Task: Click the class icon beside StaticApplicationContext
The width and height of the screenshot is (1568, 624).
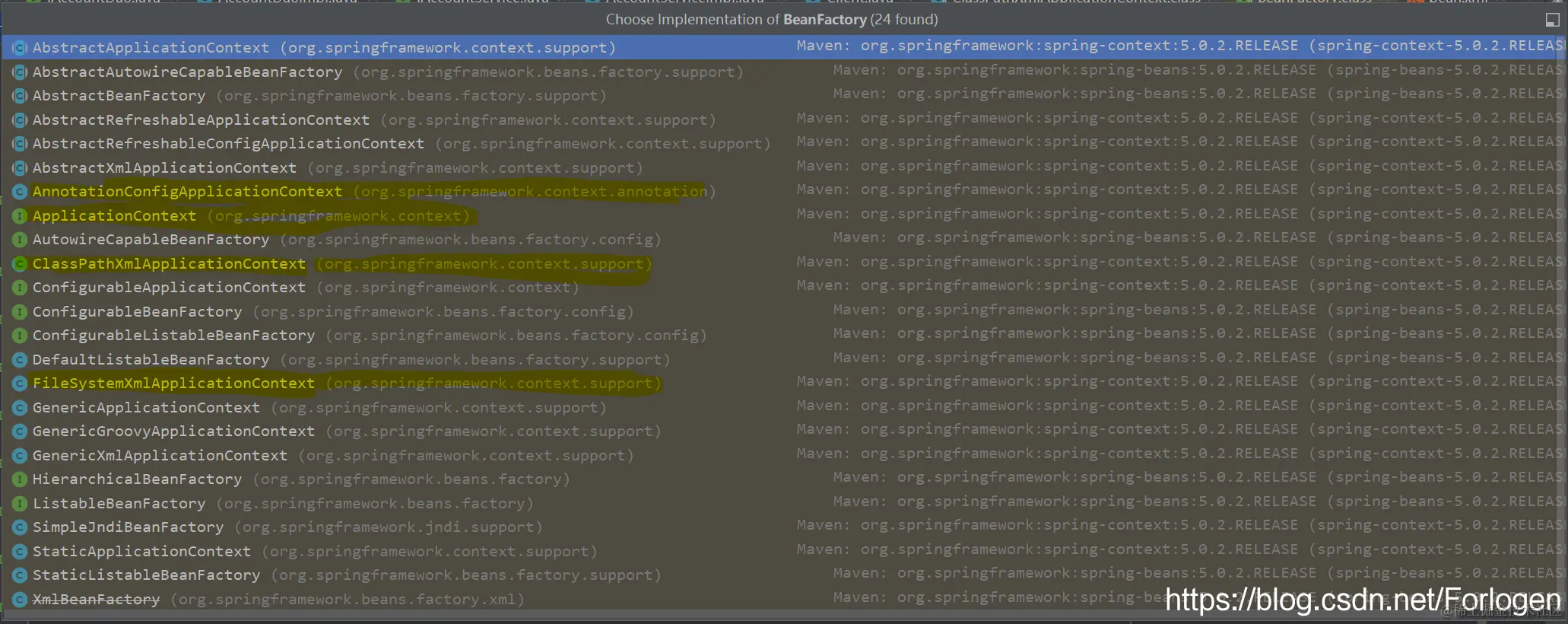Action: pyautogui.click(x=20, y=552)
